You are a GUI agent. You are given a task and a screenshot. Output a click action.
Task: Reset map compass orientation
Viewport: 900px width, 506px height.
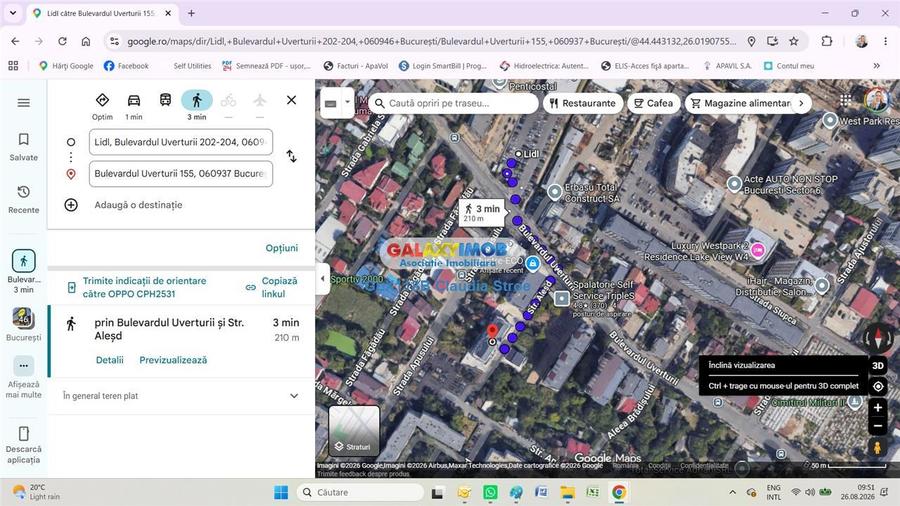pyautogui.click(x=878, y=338)
